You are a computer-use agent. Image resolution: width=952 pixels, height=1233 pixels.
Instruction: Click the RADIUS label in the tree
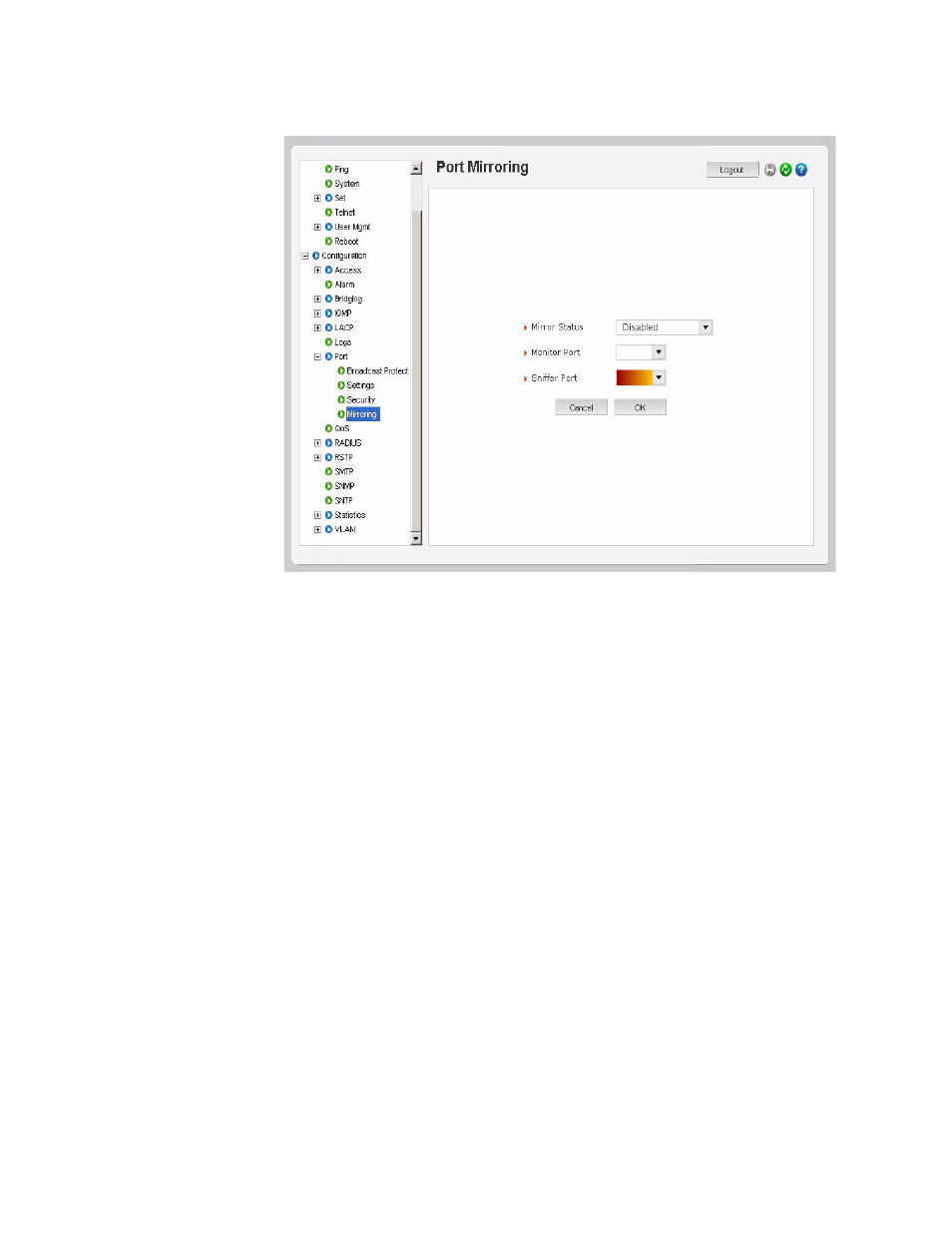[348, 443]
